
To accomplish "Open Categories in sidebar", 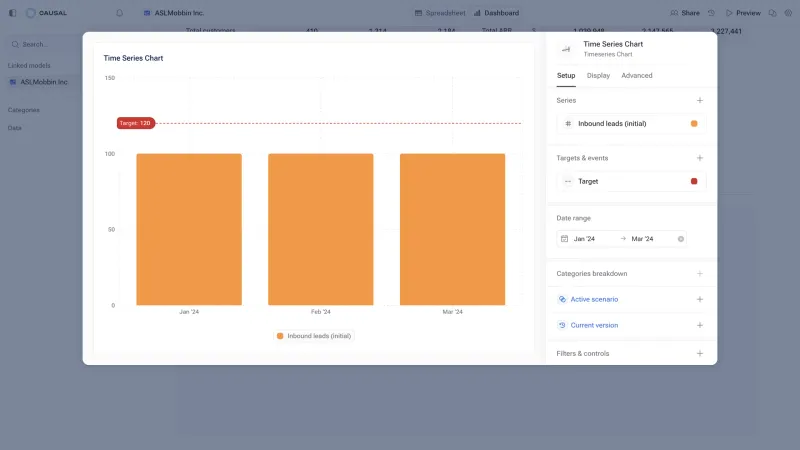I will pos(23,110).
